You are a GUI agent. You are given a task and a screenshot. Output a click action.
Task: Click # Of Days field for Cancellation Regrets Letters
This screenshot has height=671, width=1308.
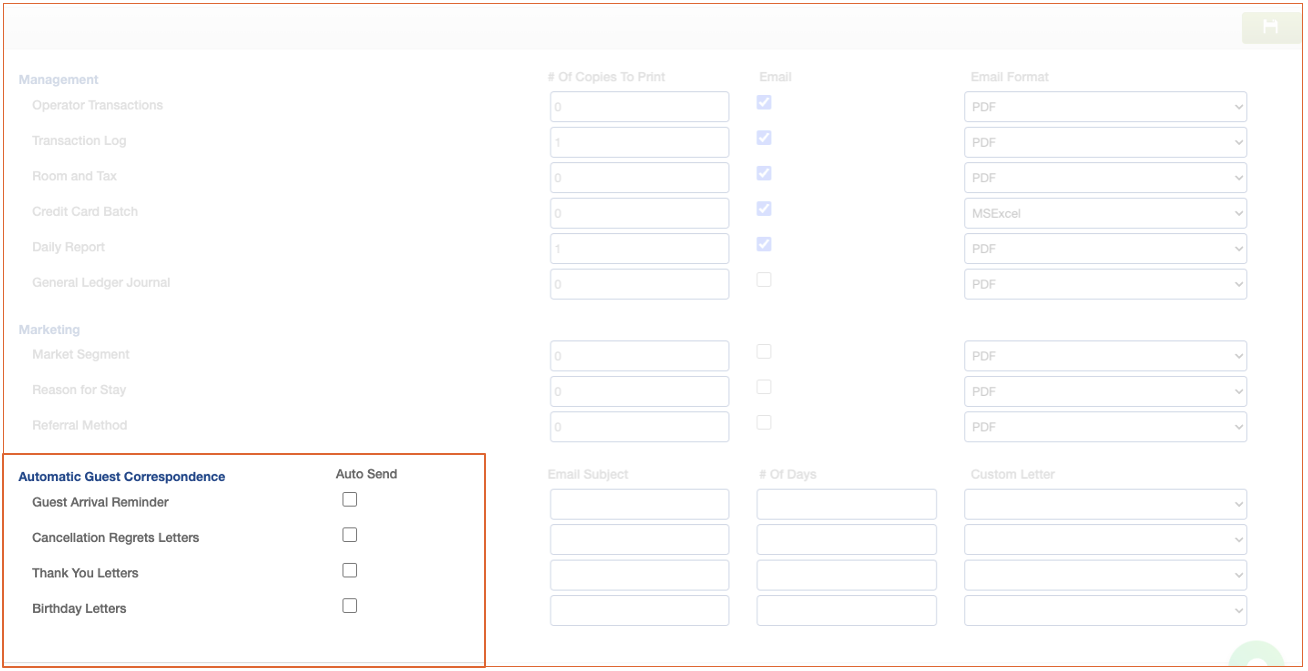click(x=846, y=540)
